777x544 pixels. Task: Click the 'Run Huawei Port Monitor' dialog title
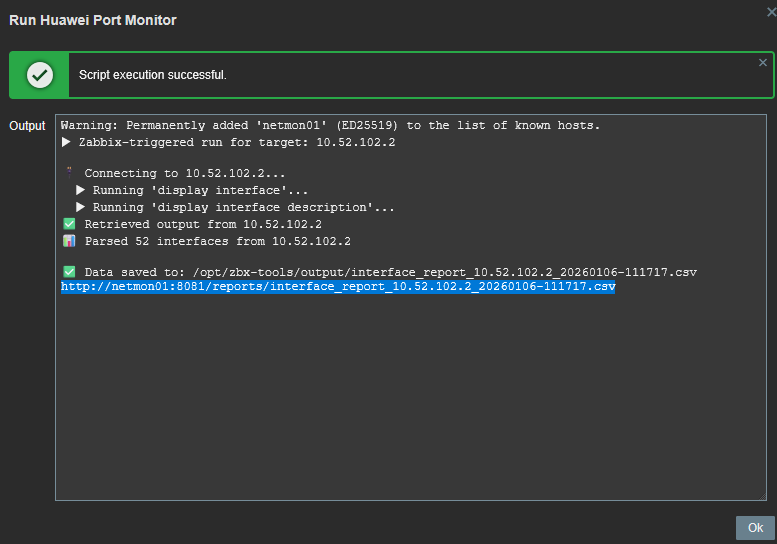(x=93, y=20)
